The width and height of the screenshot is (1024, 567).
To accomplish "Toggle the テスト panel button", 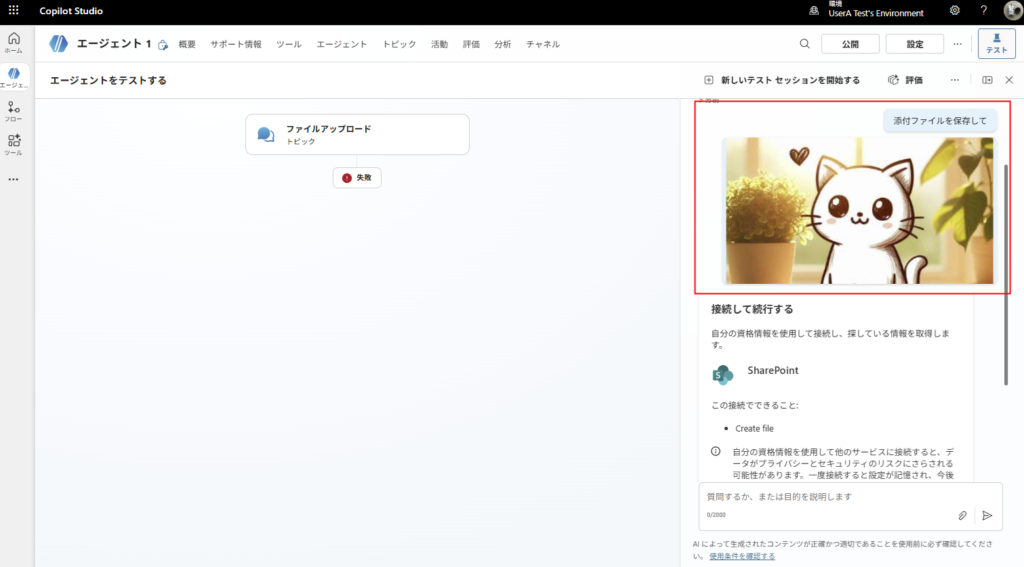I will (x=997, y=44).
